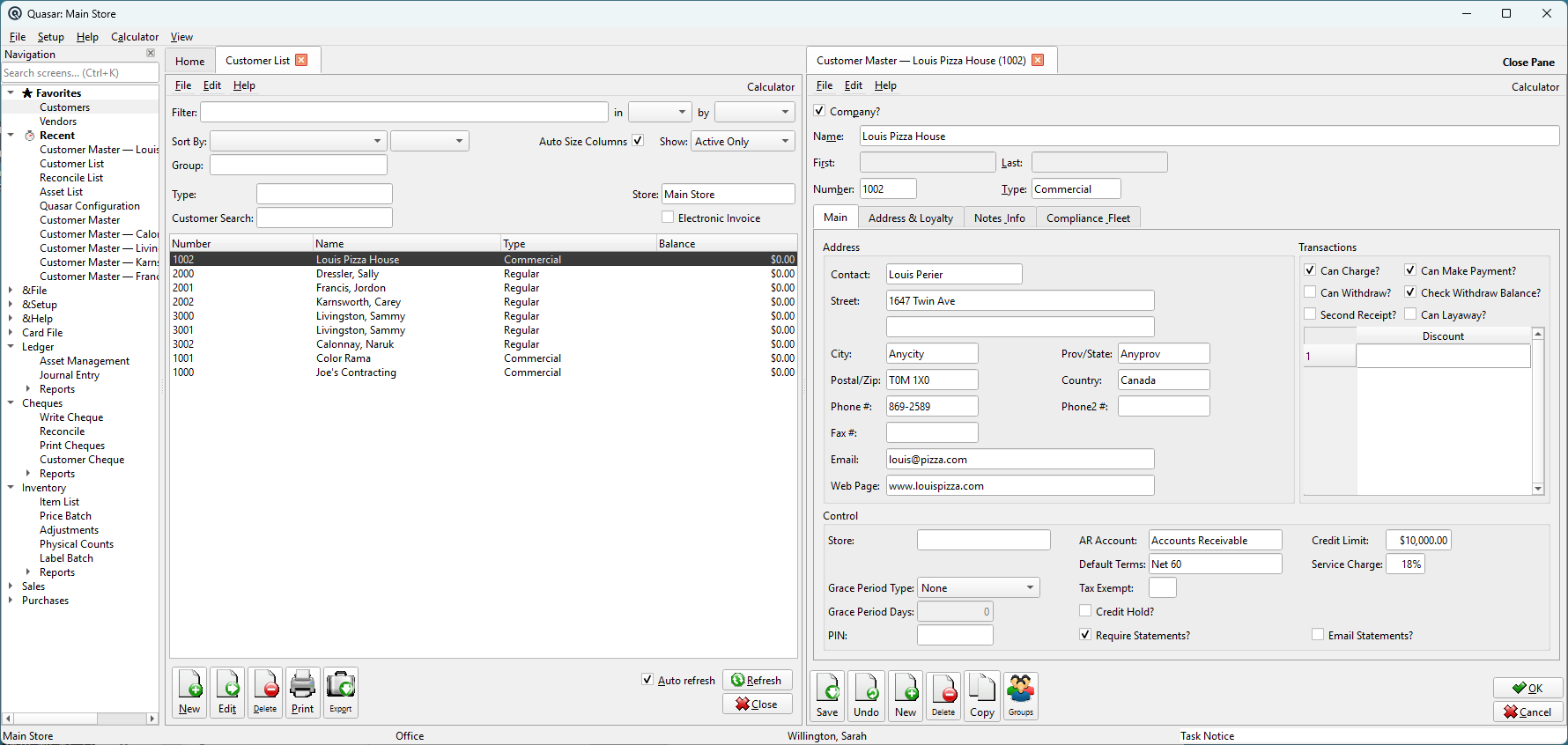
Task: Open the Show Active Only dropdown
Action: coord(743,141)
